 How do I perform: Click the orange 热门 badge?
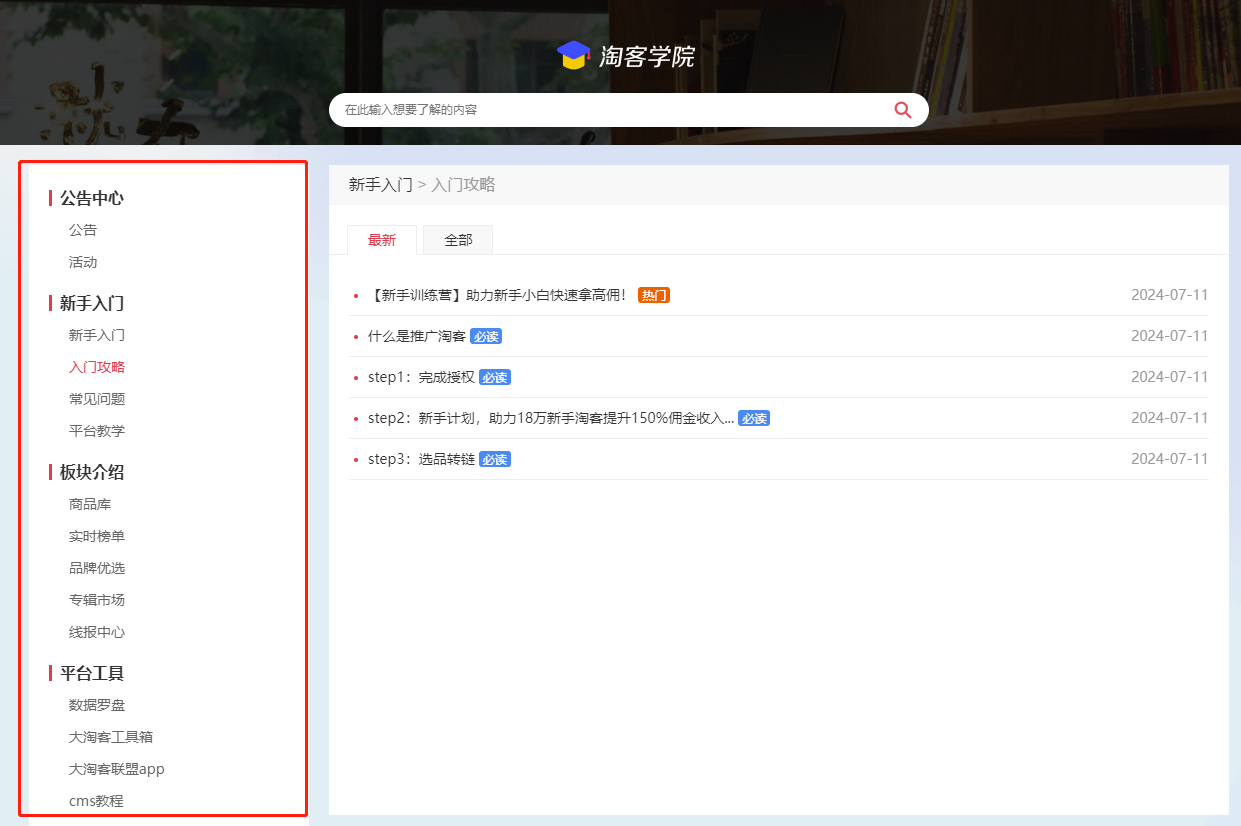point(653,295)
